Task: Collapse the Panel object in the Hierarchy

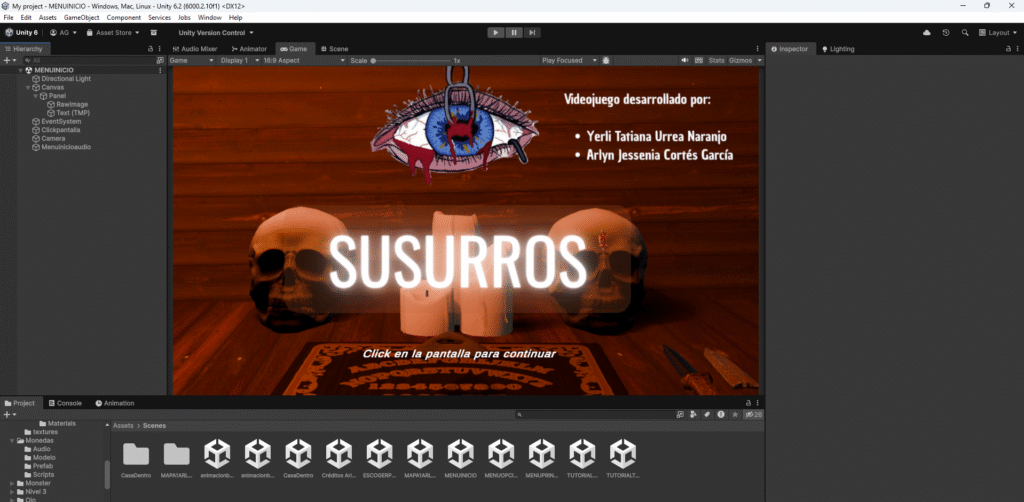Action: [x=35, y=95]
